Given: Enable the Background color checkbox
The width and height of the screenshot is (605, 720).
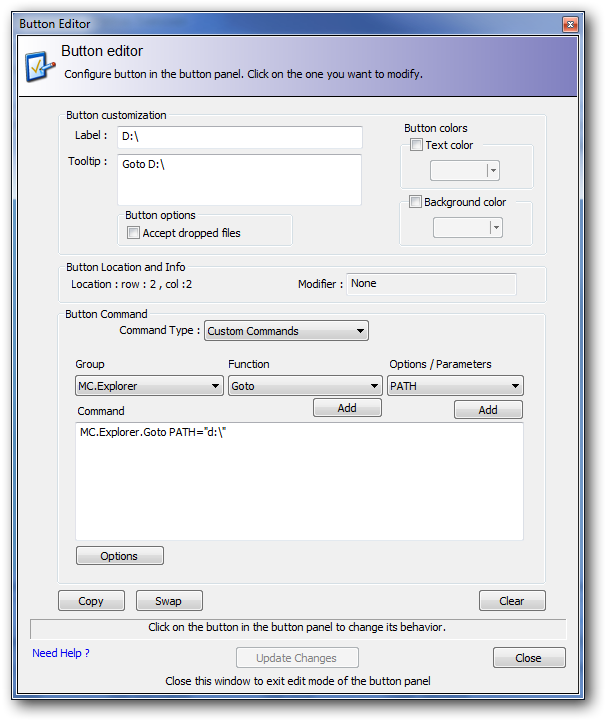Looking at the screenshot, I should point(415,202).
